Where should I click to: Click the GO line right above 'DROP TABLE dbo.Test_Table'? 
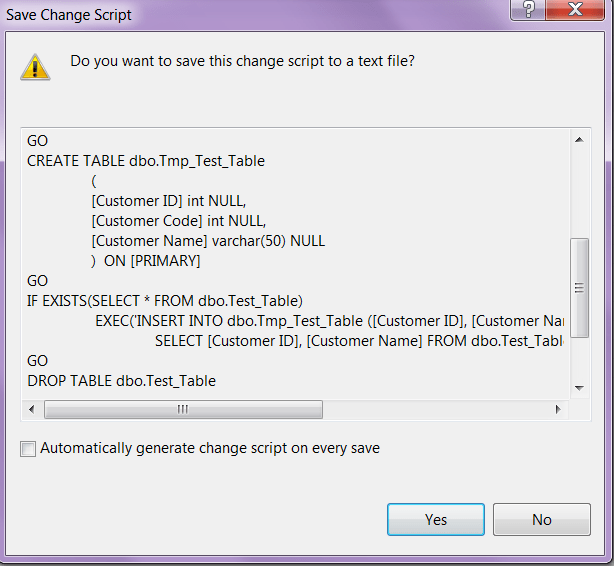(38, 361)
